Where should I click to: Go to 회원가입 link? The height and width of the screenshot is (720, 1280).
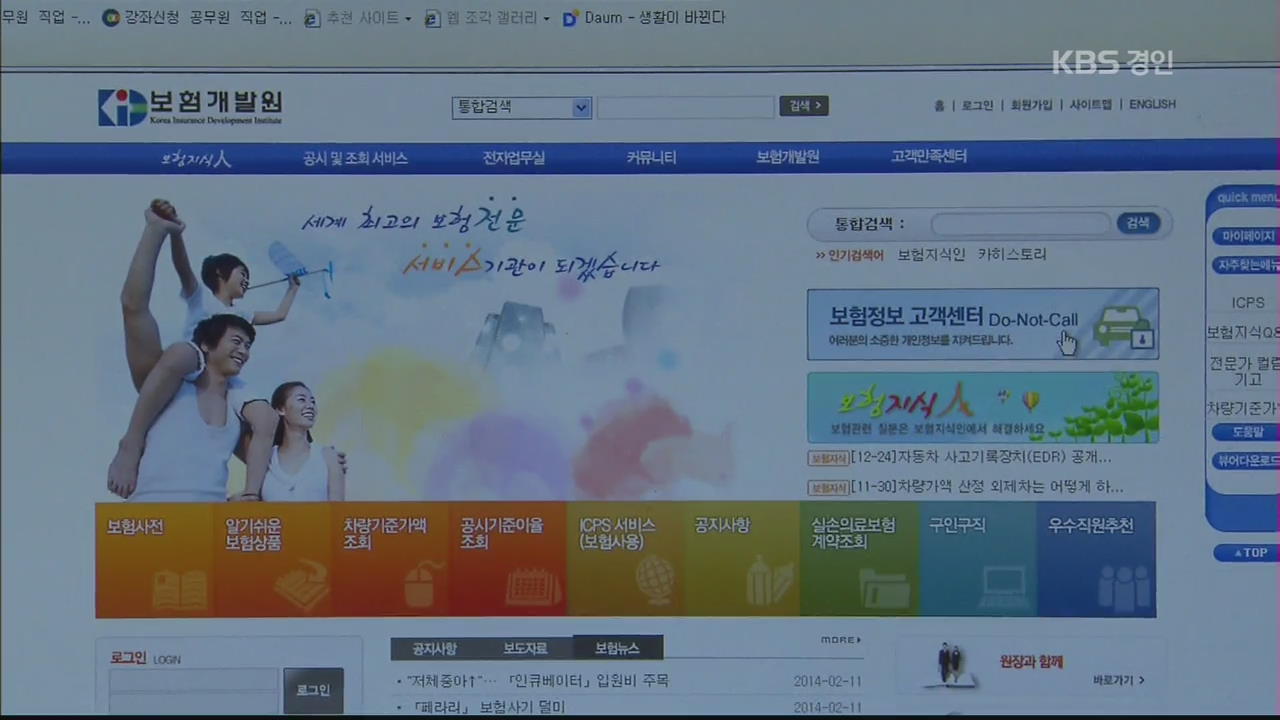(x=1031, y=105)
